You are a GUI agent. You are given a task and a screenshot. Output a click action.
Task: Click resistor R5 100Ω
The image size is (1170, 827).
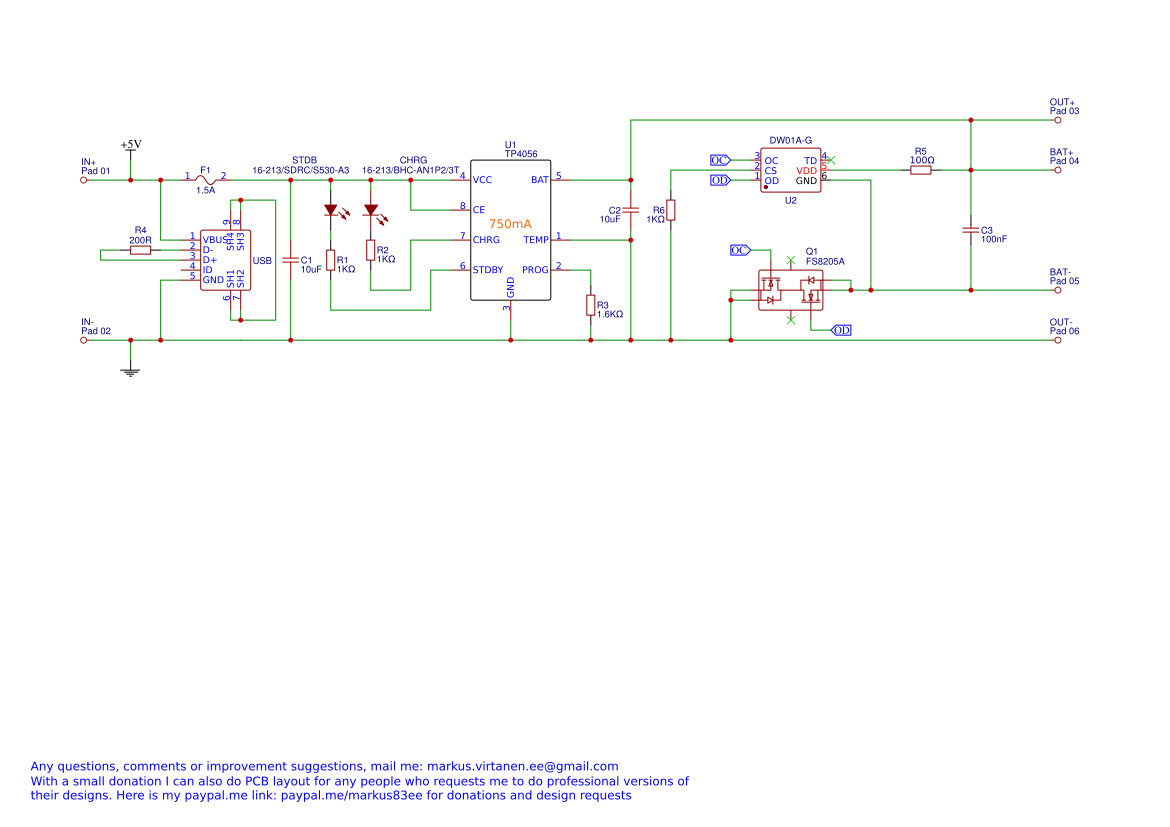point(921,170)
